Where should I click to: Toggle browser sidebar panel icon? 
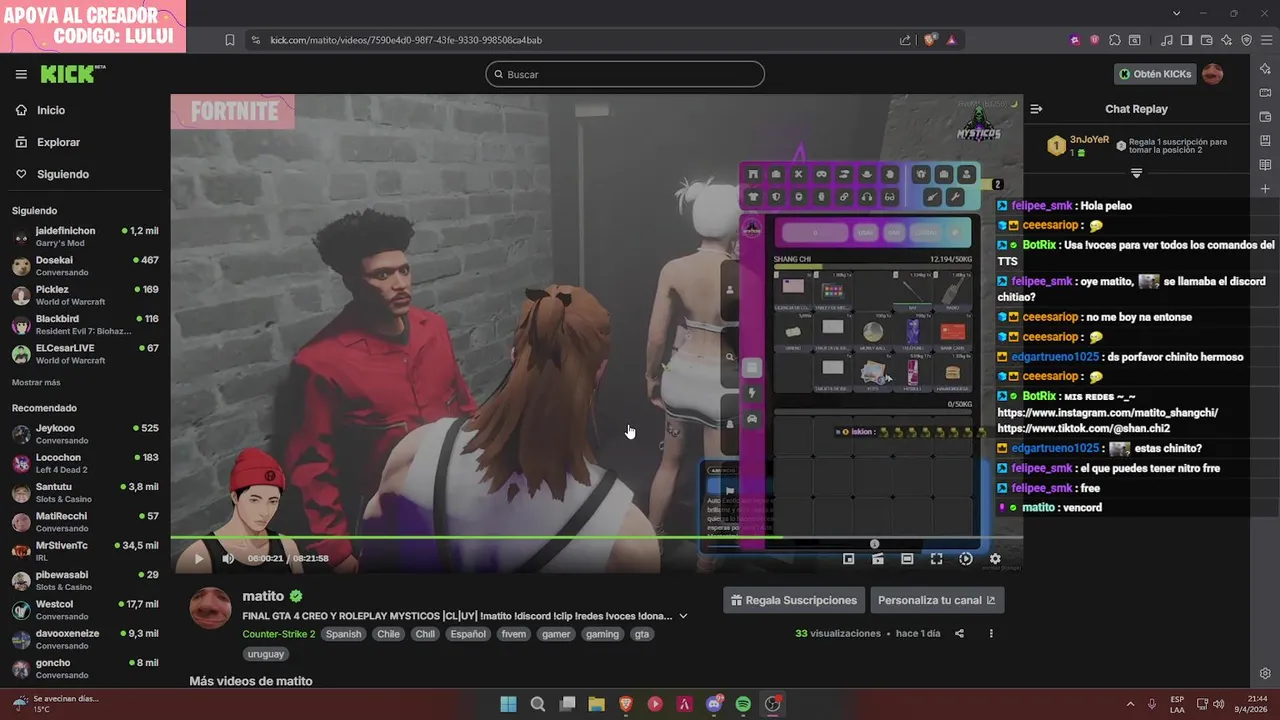pos(1186,40)
